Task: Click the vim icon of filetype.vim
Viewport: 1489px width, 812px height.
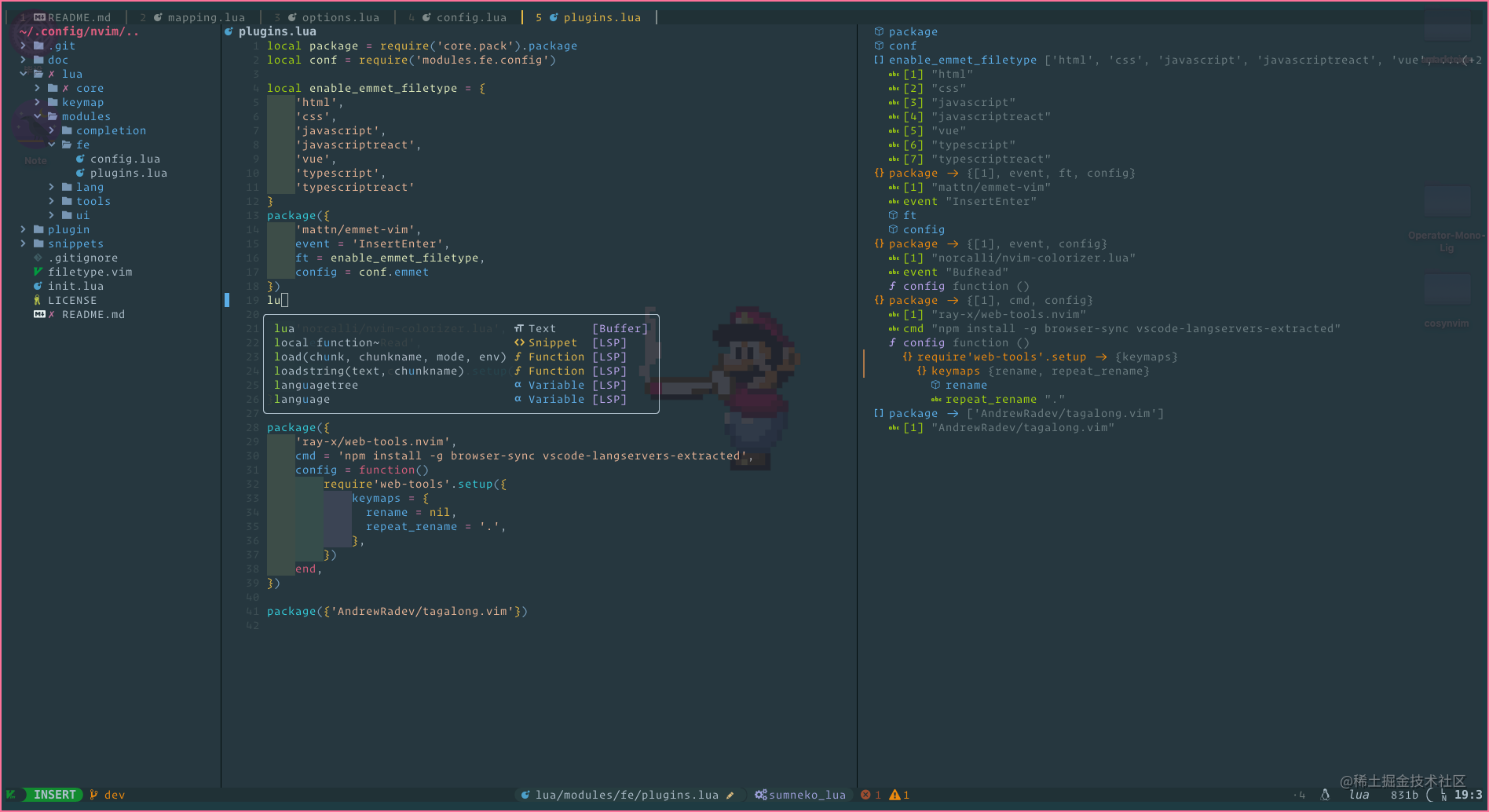Action: pos(38,272)
